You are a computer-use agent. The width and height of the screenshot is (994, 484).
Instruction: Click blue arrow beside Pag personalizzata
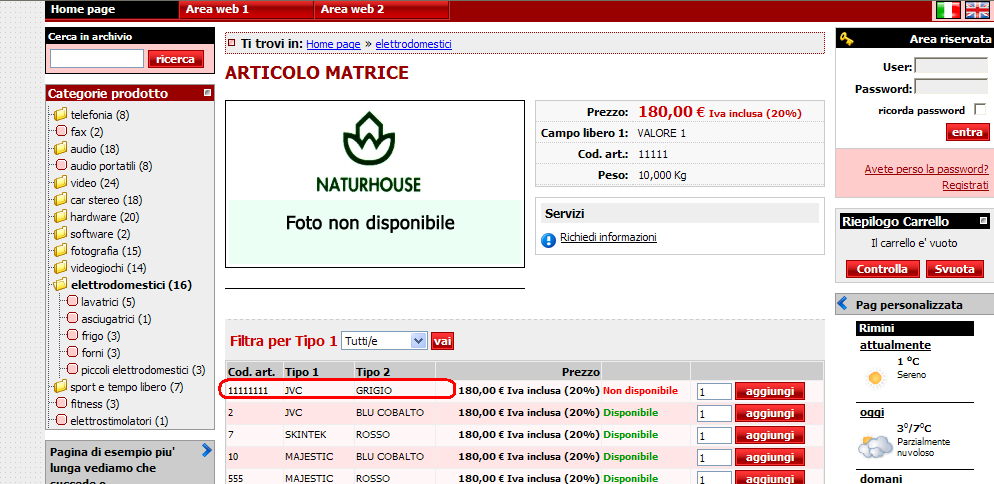tap(842, 303)
